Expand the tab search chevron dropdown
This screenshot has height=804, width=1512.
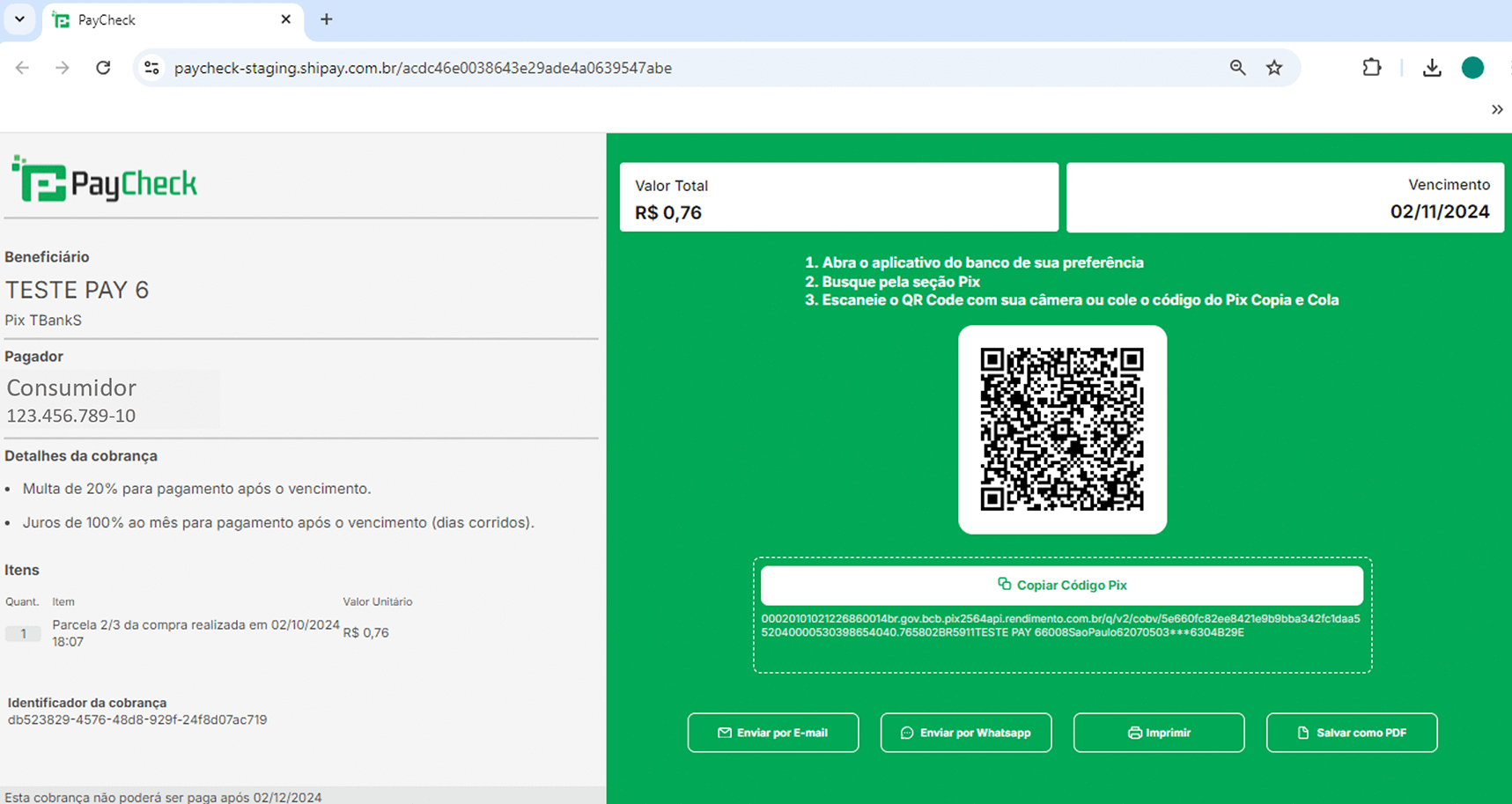tap(19, 19)
